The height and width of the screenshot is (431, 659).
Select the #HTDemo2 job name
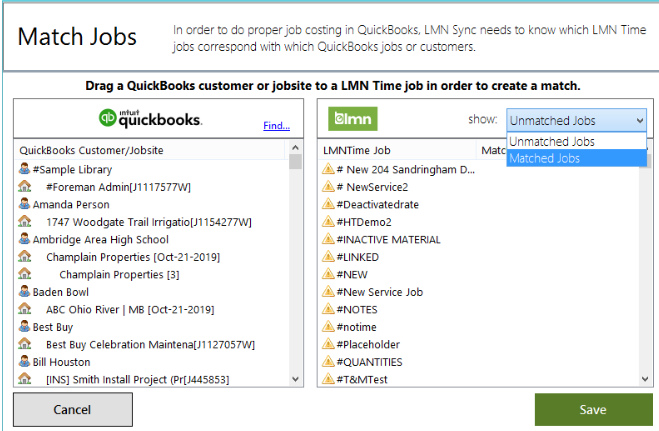click(x=364, y=222)
